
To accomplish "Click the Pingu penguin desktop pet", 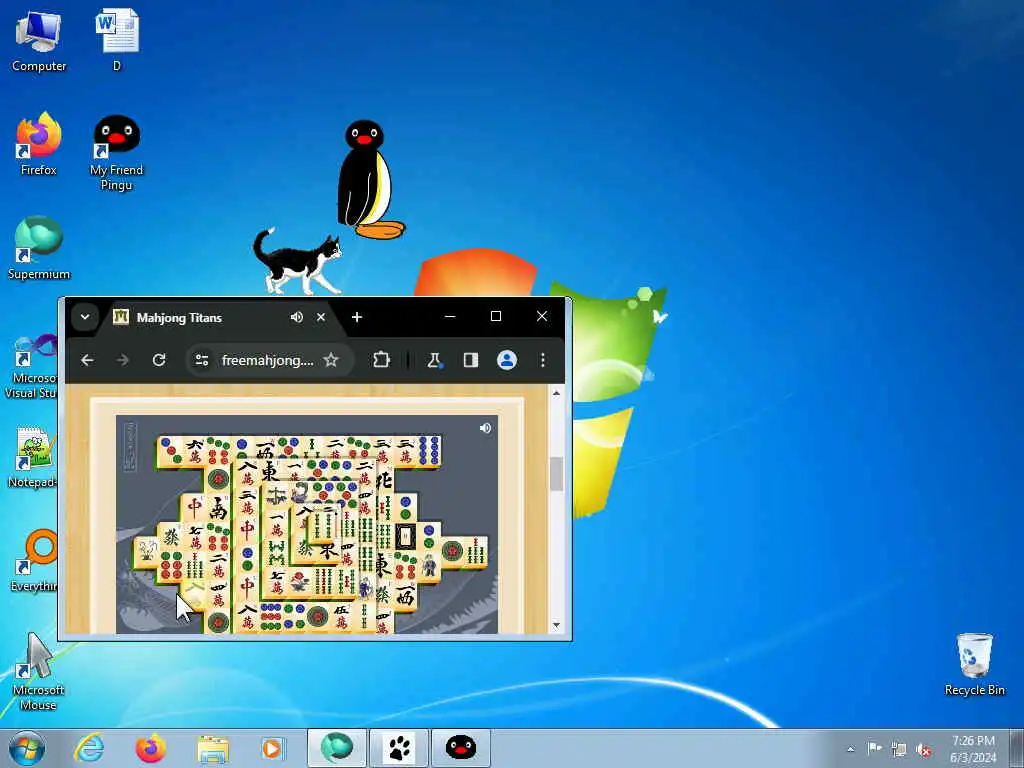I will click(x=368, y=180).
